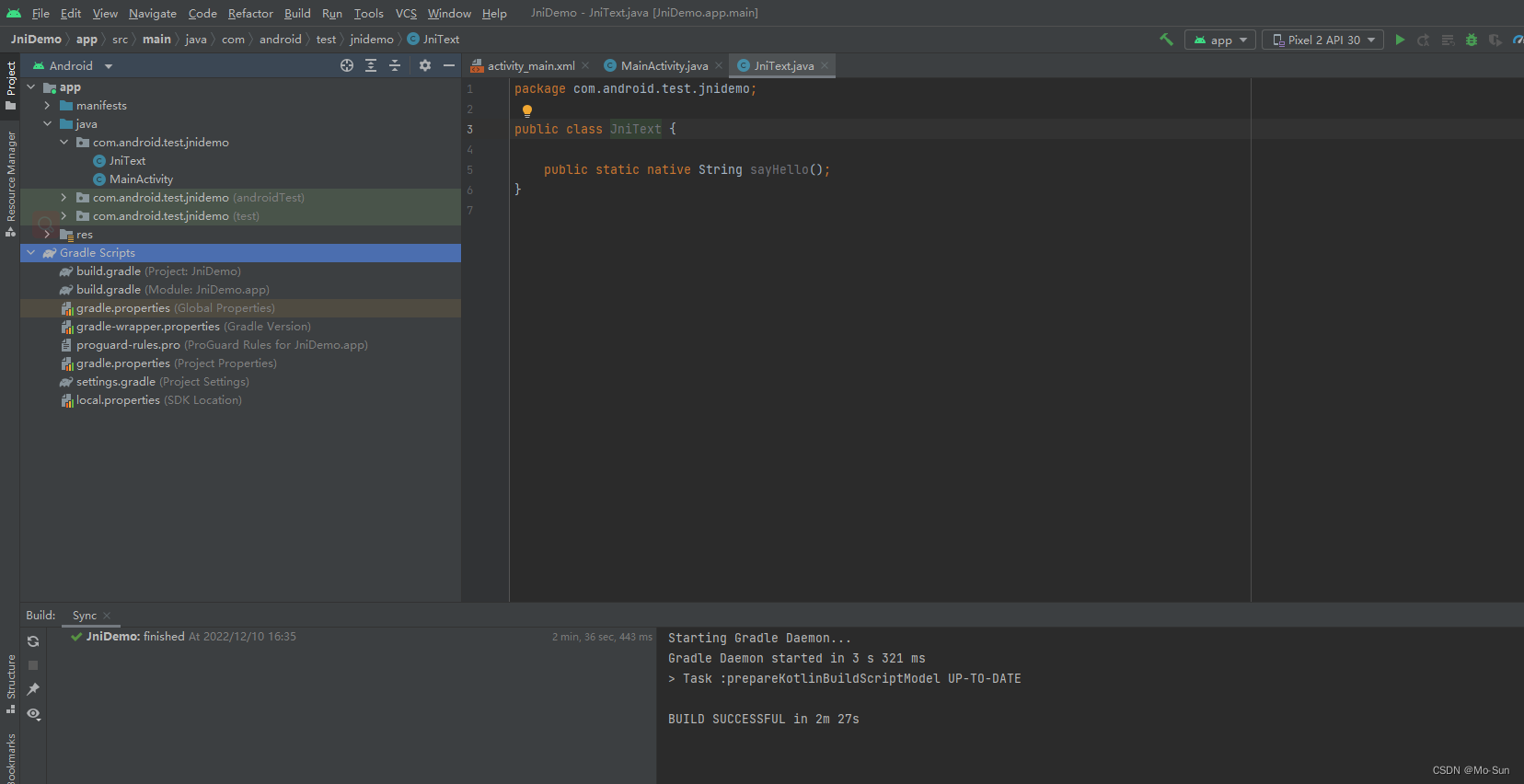Screen dimensions: 1524x784
Task: Collapse the java folder
Action: click(x=48, y=124)
